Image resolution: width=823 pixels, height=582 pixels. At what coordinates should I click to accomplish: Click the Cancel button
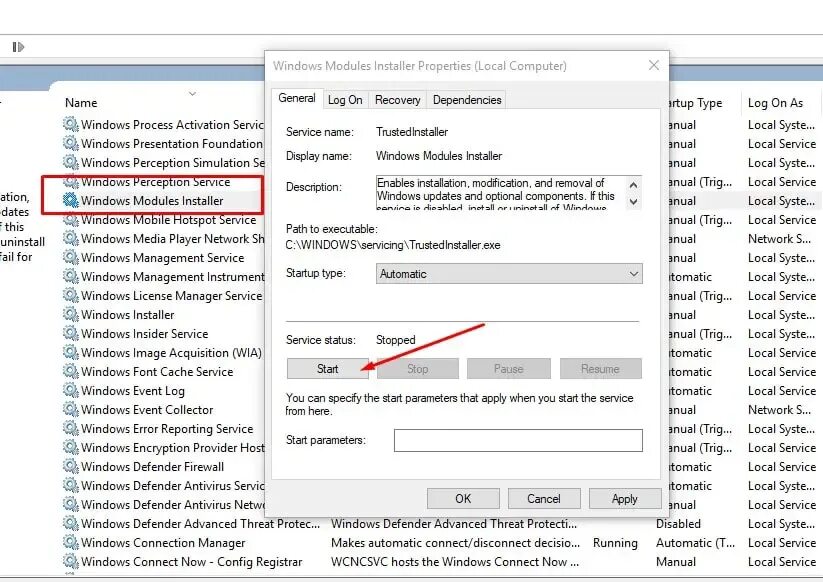click(544, 499)
